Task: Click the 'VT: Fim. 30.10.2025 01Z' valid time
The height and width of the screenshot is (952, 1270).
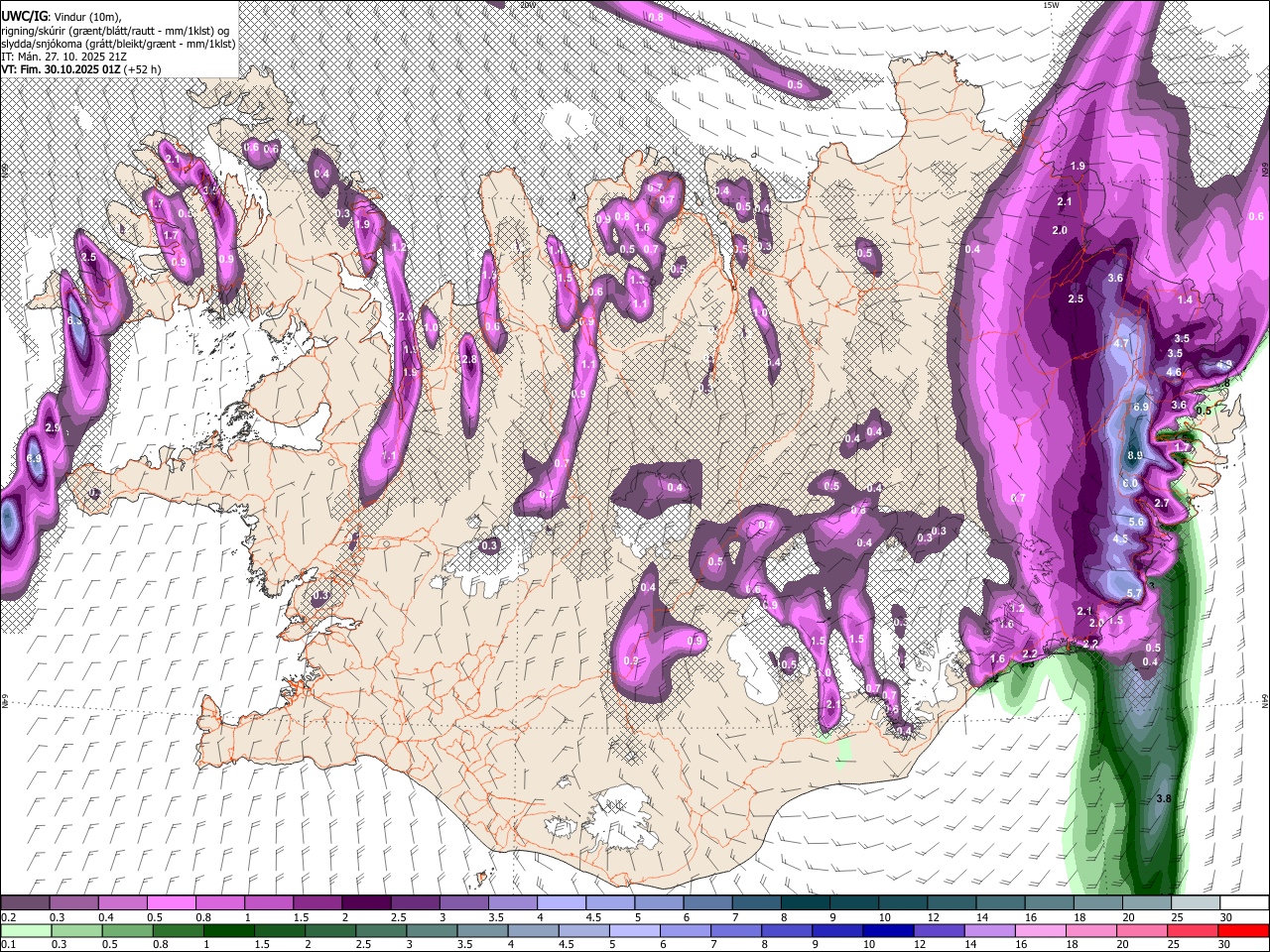Action: click(60, 69)
